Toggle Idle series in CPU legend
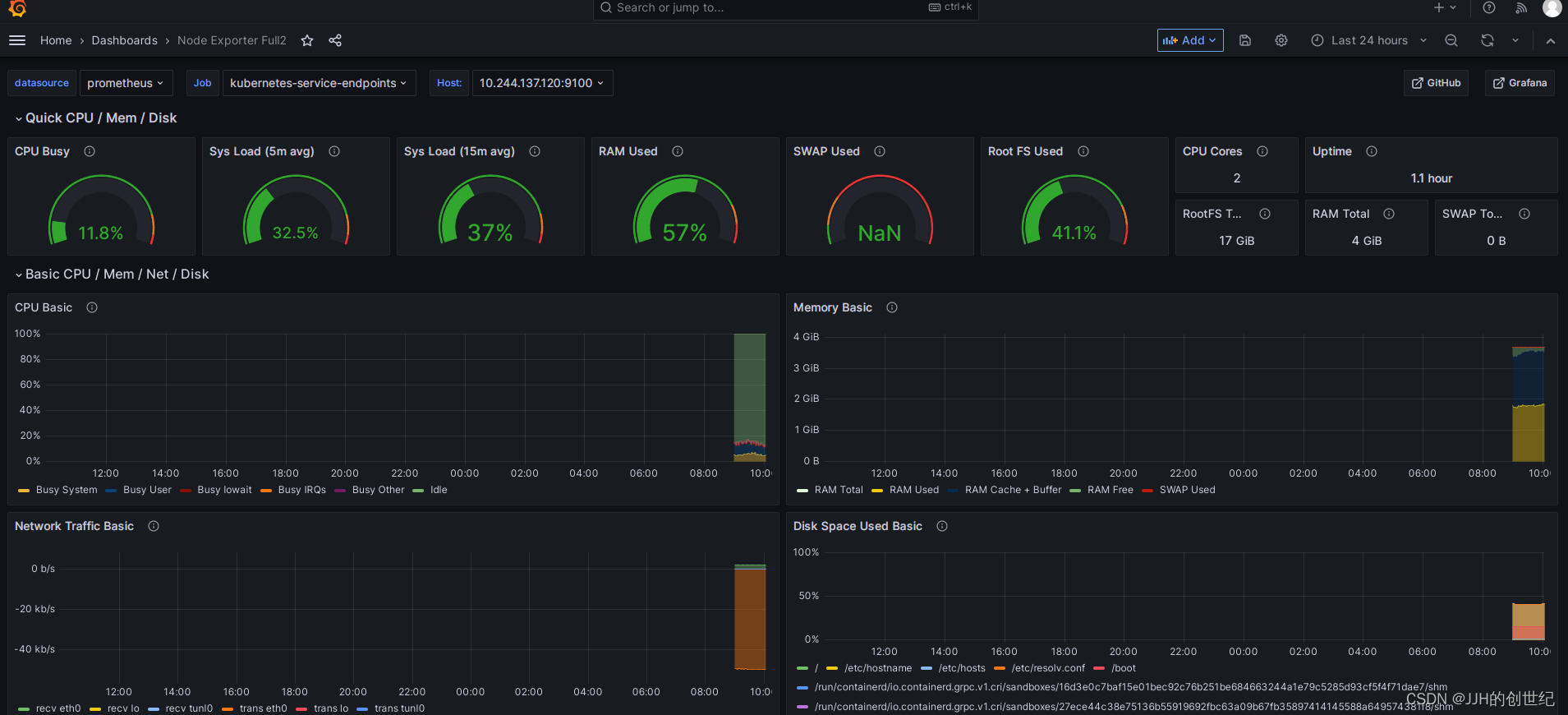This screenshot has width=1568, height=715. point(439,490)
